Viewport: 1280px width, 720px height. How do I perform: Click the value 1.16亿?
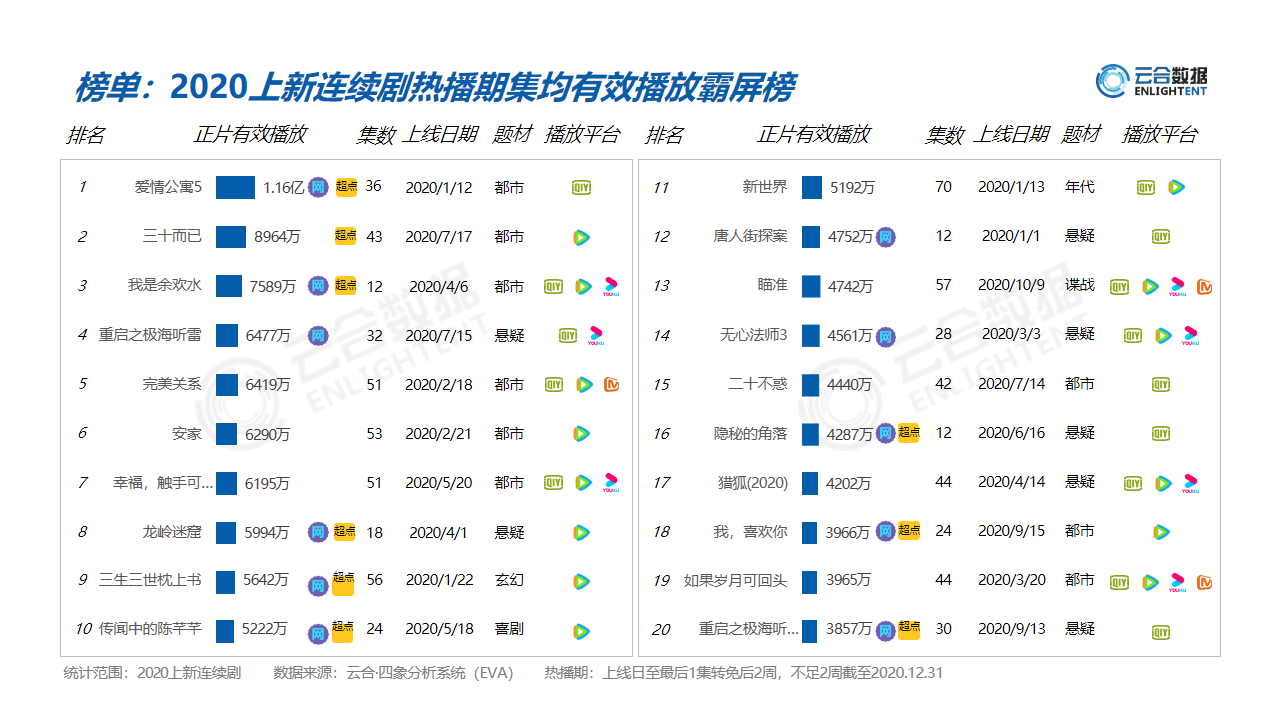(x=283, y=187)
